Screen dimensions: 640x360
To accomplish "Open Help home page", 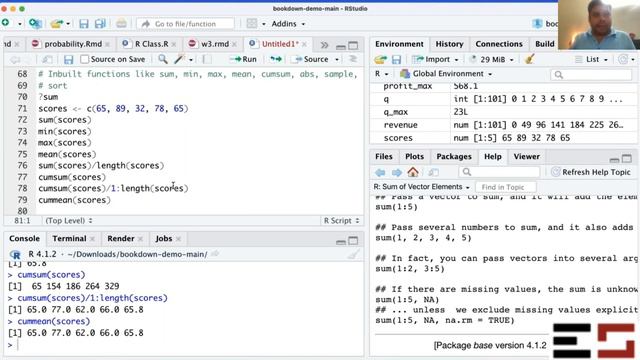I will 413,172.
